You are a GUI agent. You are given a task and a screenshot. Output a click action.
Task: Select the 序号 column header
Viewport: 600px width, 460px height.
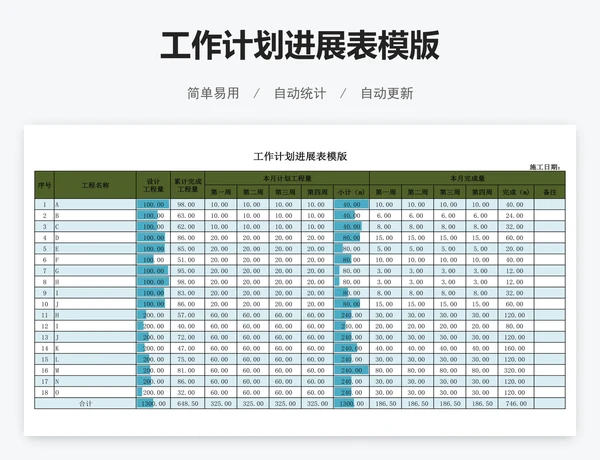pos(44,185)
